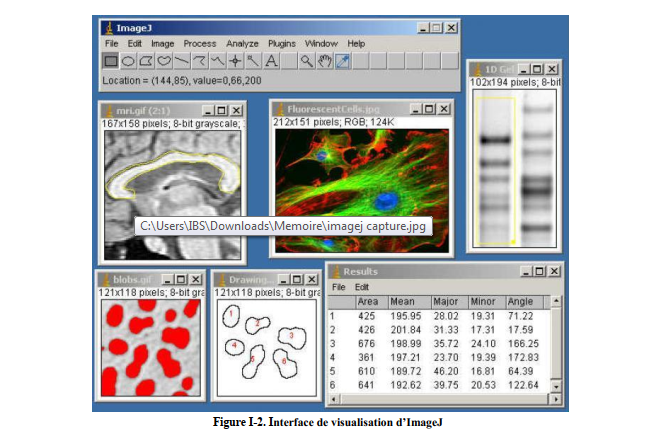The height and width of the screenshot is (440, 663).
Task: Activate the Hand scrolling tool
Action: click(x=325, y=62)
